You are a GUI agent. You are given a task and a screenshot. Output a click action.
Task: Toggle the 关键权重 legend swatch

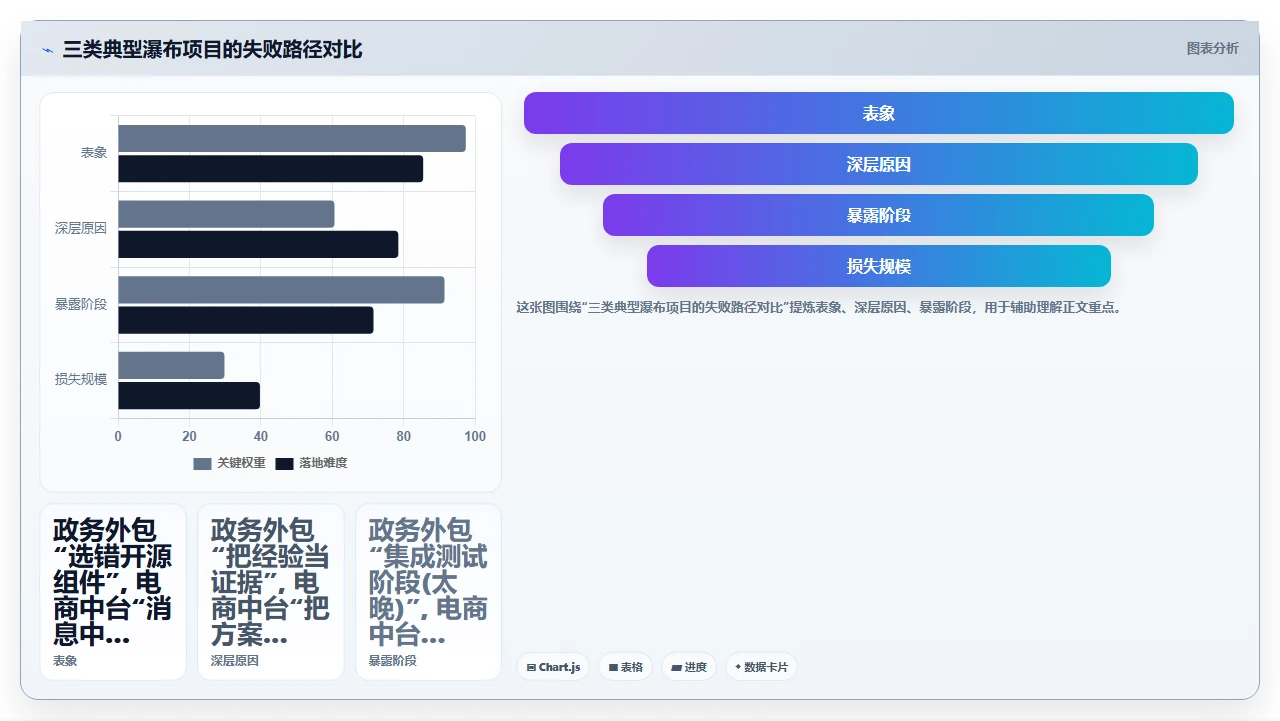pyautogui.click(x=202, y=464)
